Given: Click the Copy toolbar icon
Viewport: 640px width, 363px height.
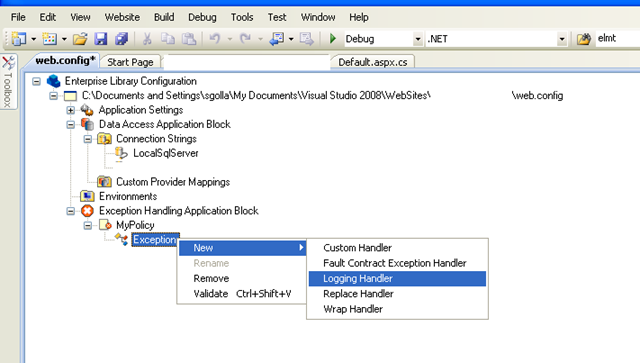Looking at the screenshot, I should [167, 39].
